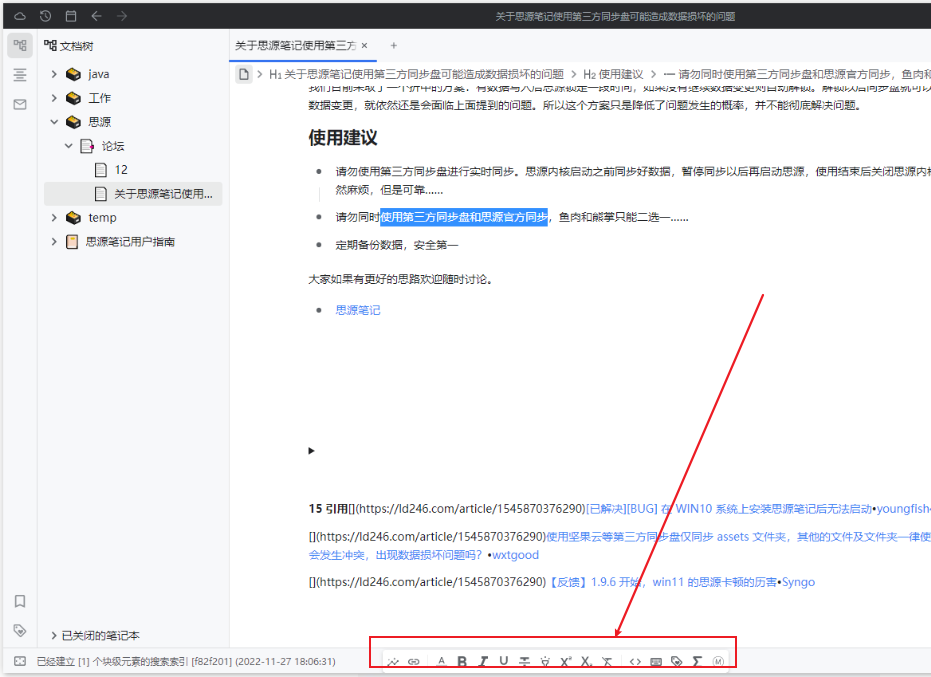Insert hyperlink using the link icon
The width and height of the screenshot is (931, 677).
414,661
